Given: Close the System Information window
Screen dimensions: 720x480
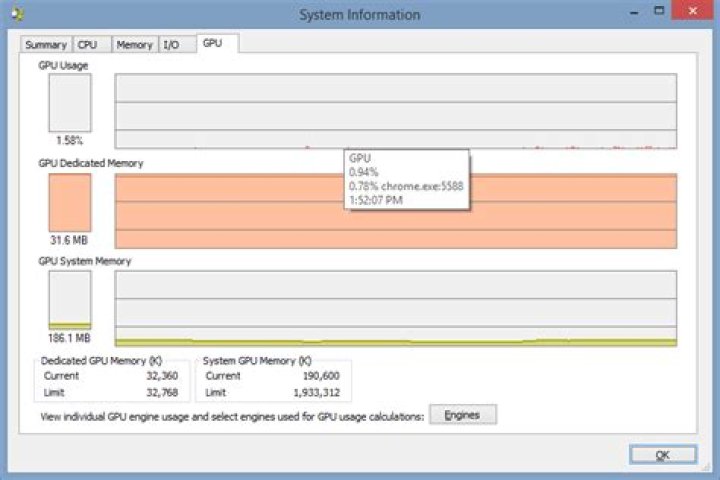Looking at the screenshot, I should coord(693,11).
